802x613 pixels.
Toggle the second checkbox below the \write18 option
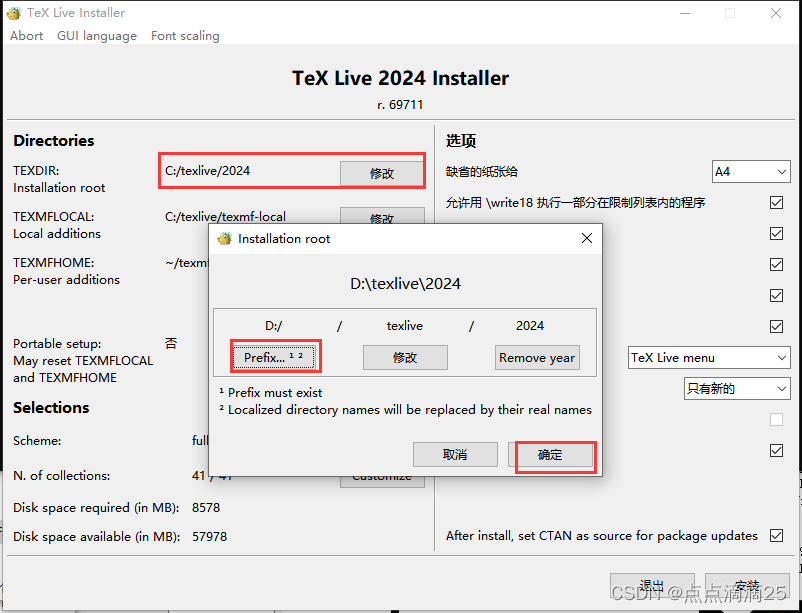(x=776, y=234)
